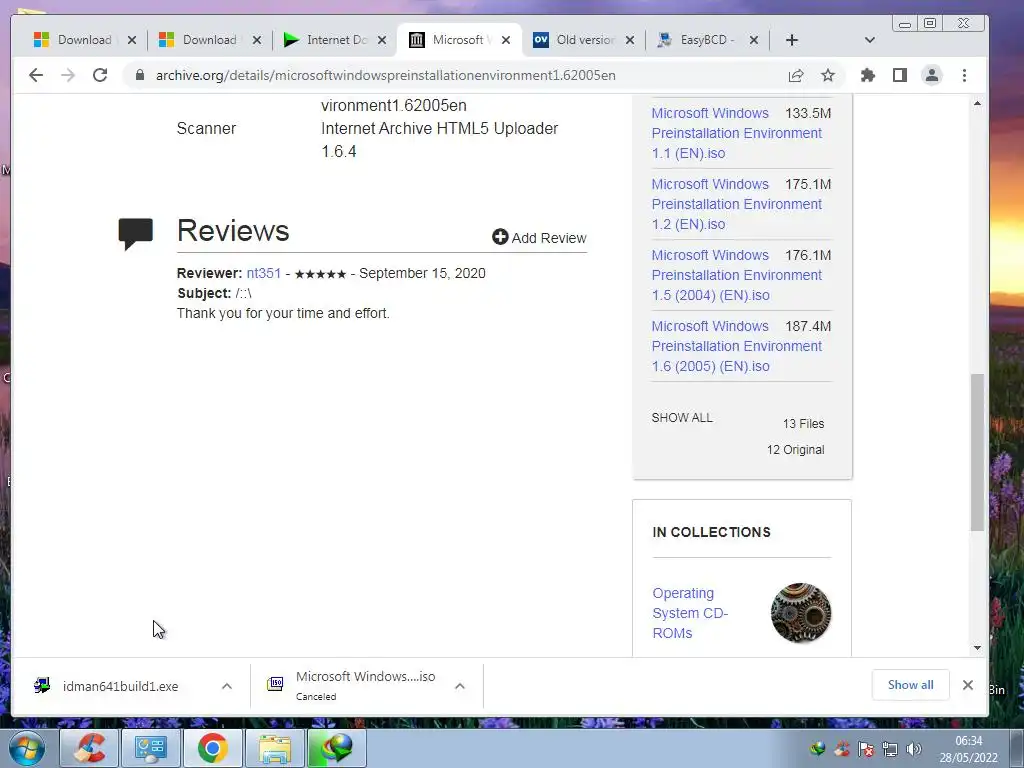Click the canceled Microsoft Windows iso download
Screen dimensions: 1024x768
click(353, 686)
